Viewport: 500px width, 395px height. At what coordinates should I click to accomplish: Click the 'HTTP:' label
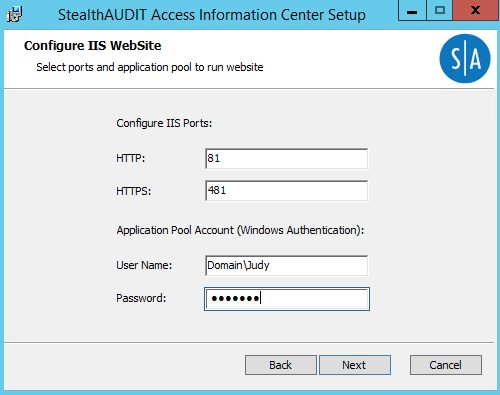(x=131, y=158)
